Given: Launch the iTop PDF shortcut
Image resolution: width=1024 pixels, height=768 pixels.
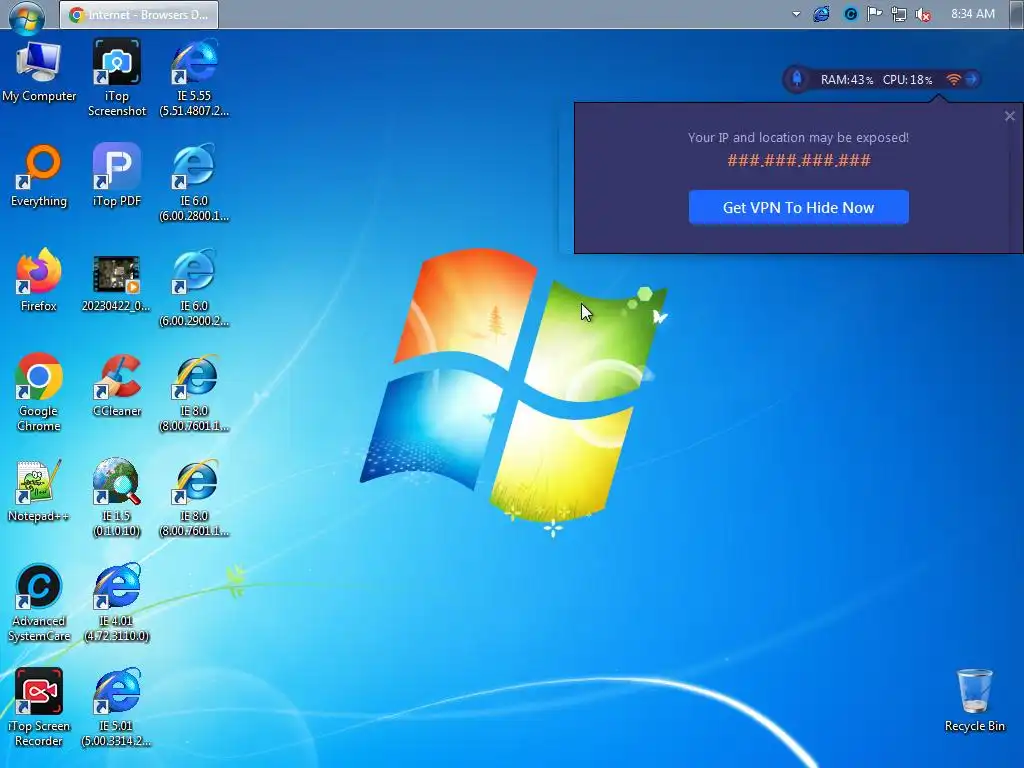Looking at the screenshot, I should (117, 175).
